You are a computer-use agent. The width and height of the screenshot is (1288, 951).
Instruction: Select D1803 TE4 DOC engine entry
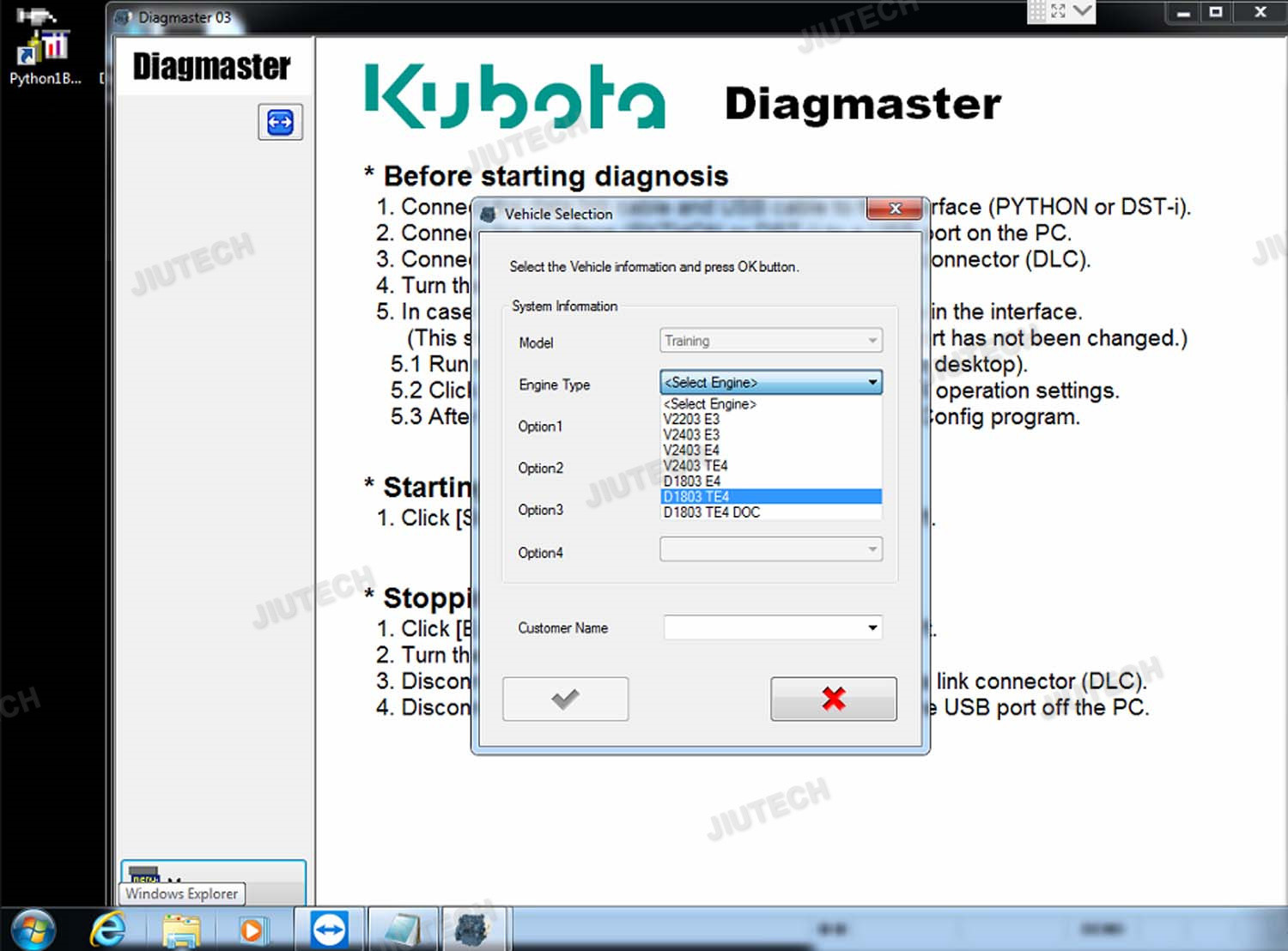click(x=712, y=512)
